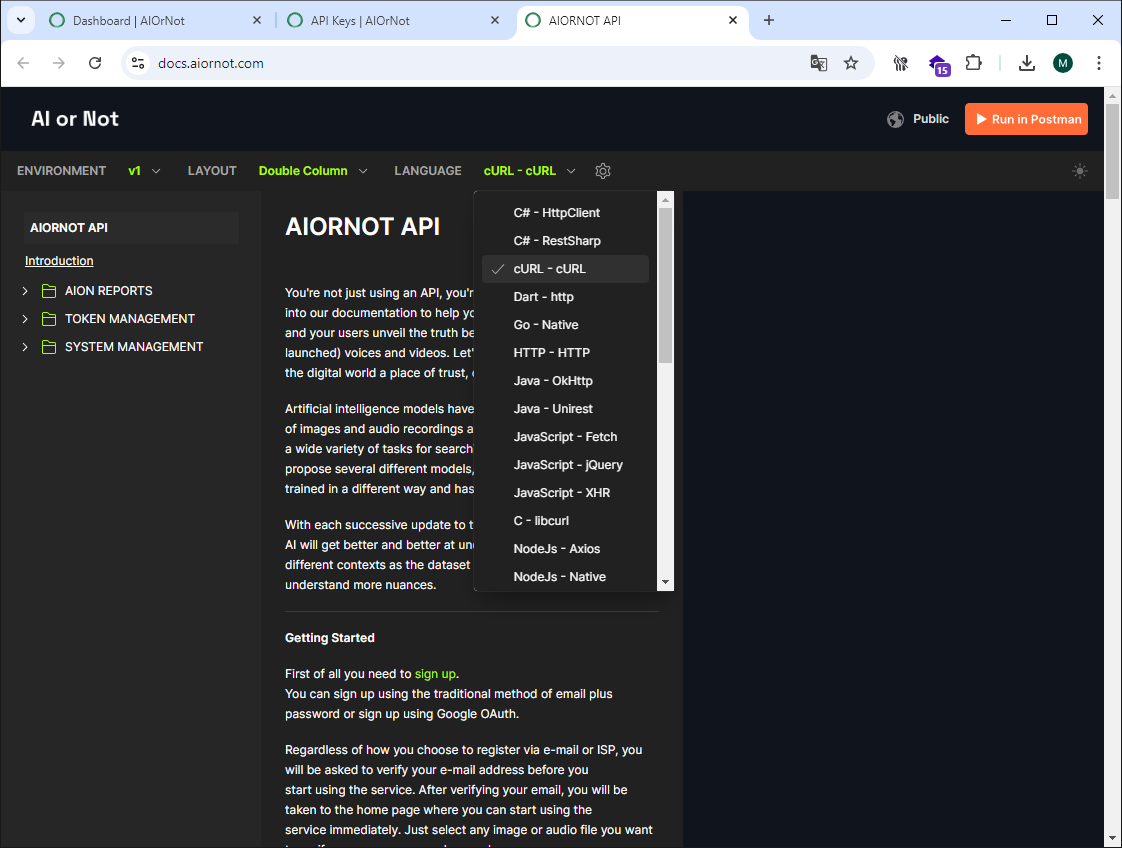This screenshot has height=848, width=1122.
Task: Follow the green sign up link
Action: click(435, 673)
